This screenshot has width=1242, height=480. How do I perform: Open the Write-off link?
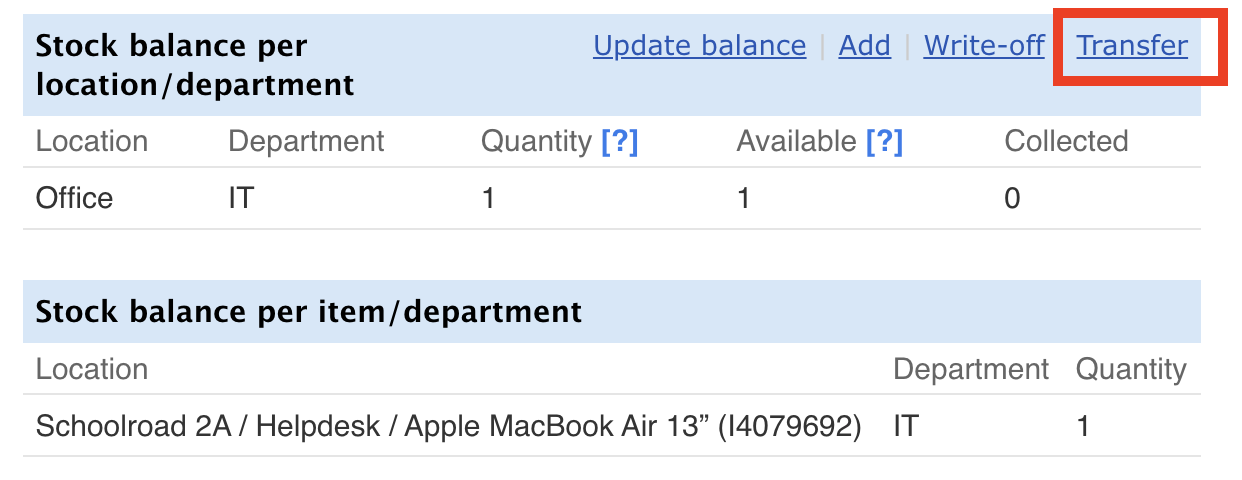click(x=984, y=46)
